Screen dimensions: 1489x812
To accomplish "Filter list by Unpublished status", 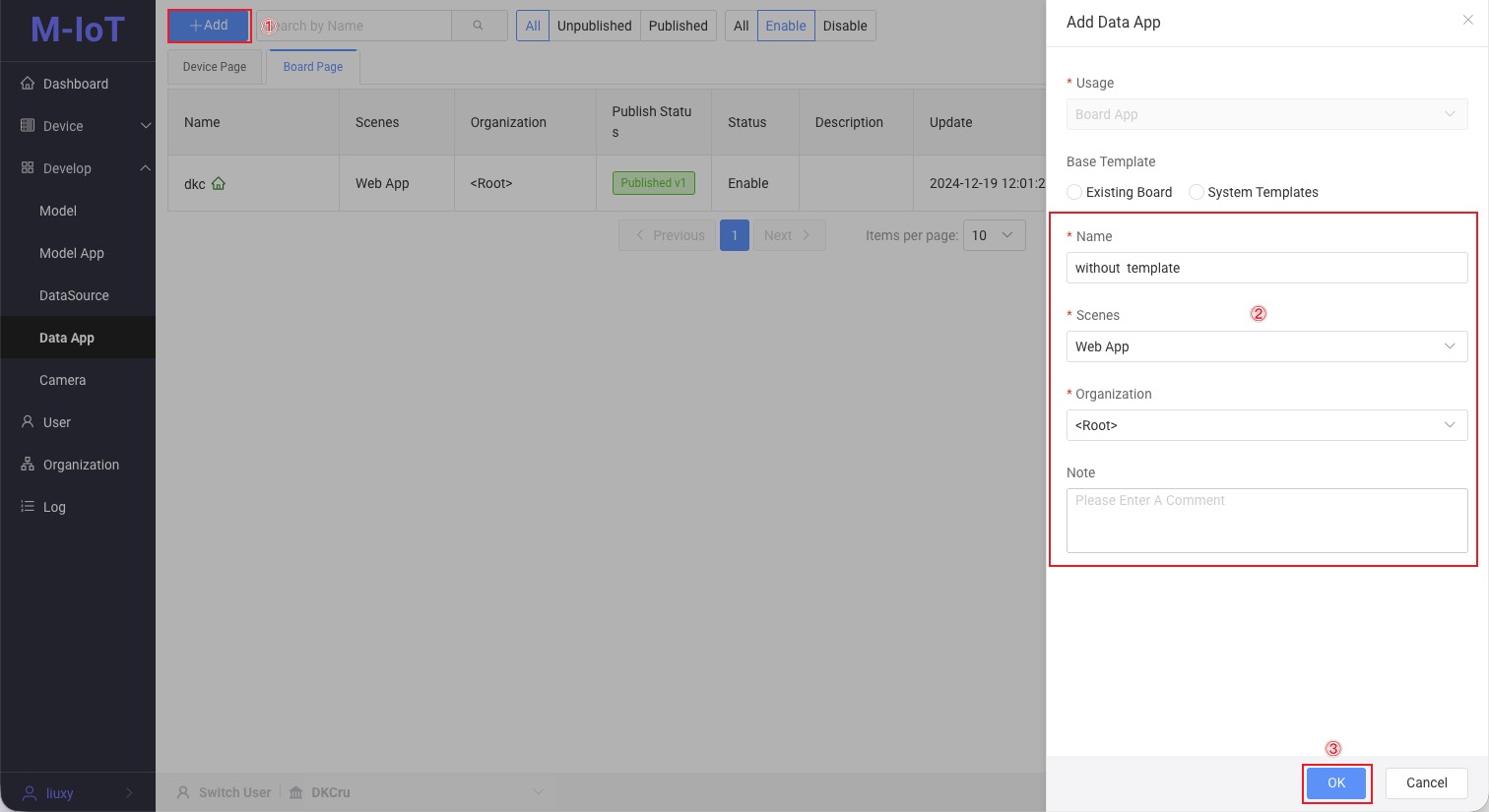I will click(595, 26).
